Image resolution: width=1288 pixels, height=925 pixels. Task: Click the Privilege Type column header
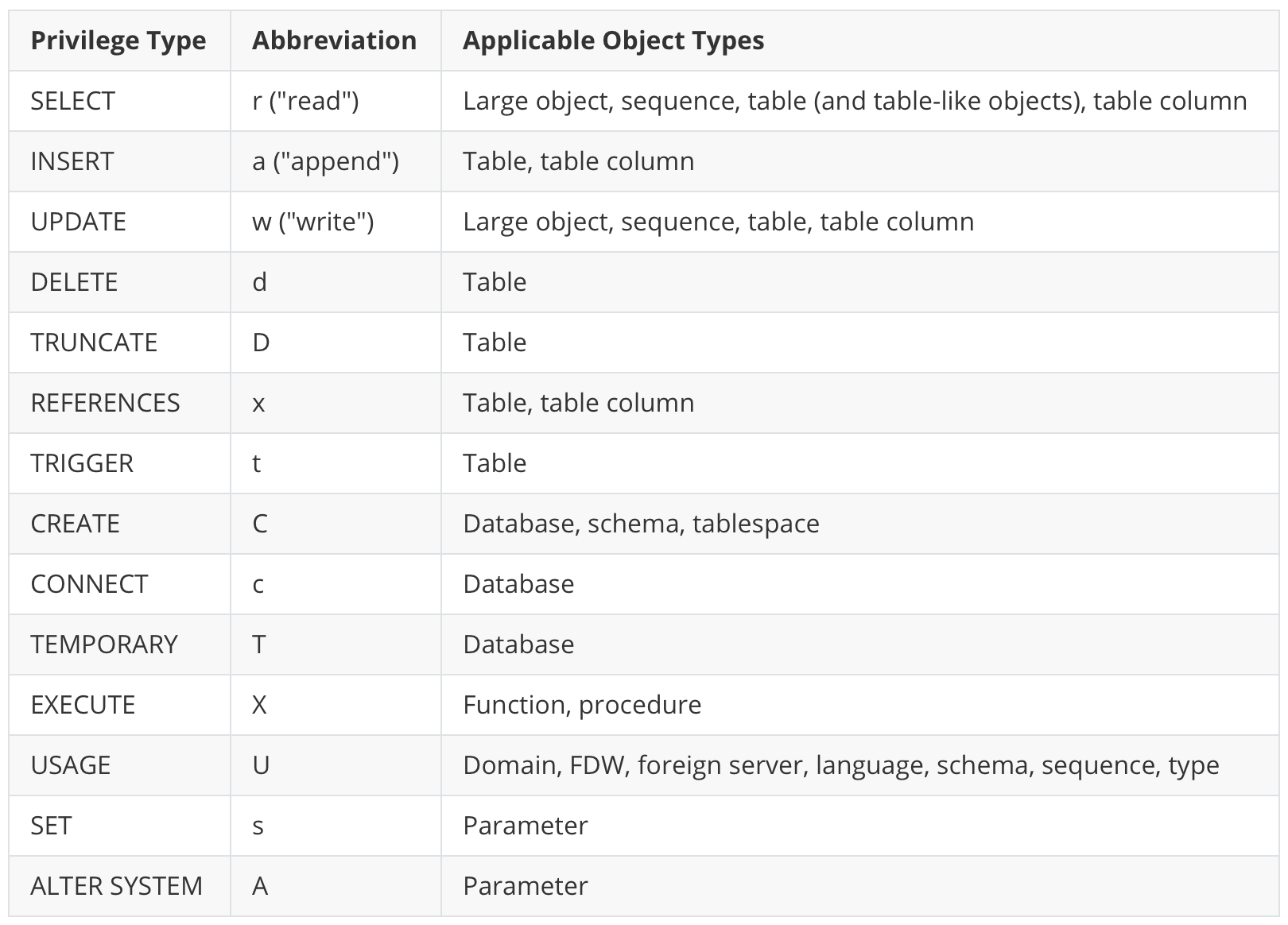[x=118, y=41]
